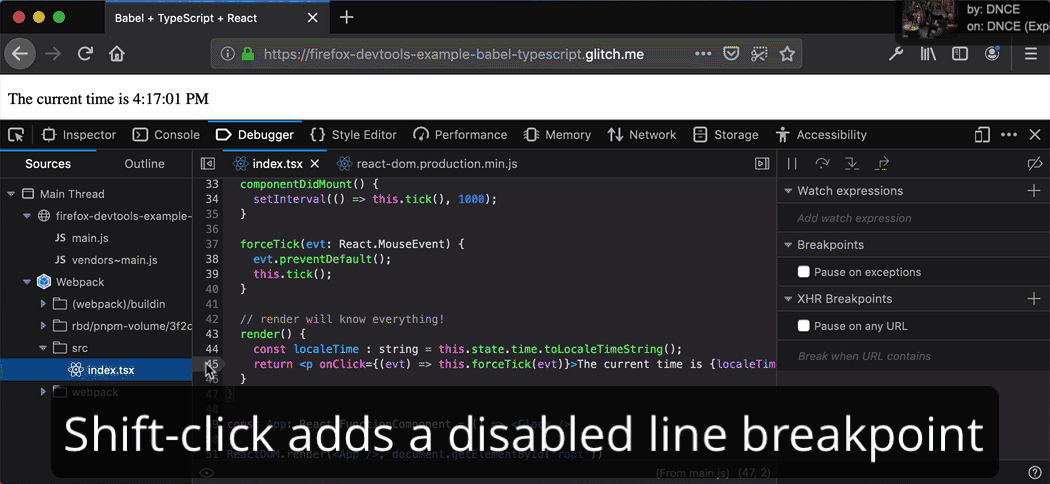Image resolution: width=1050 pixels, height=484 pixels.
Task: Switch to the Console tab
Action: coord(166,135)
